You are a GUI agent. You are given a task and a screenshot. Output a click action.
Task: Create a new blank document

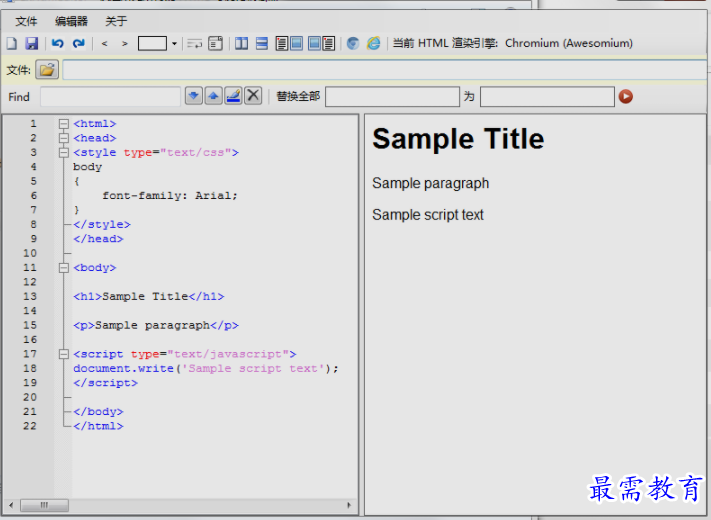click(x=12, y=44)
